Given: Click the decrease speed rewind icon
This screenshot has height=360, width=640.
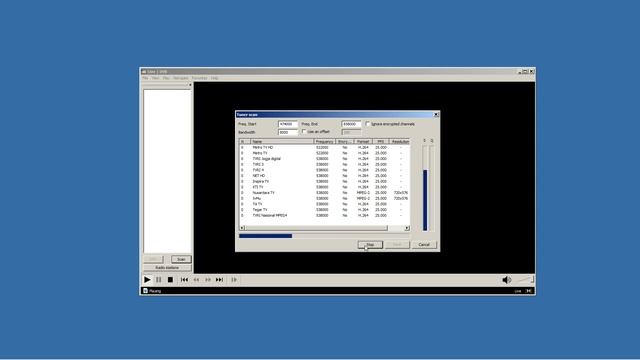Looking at the screenshot, I should click(x=196, y=280).
